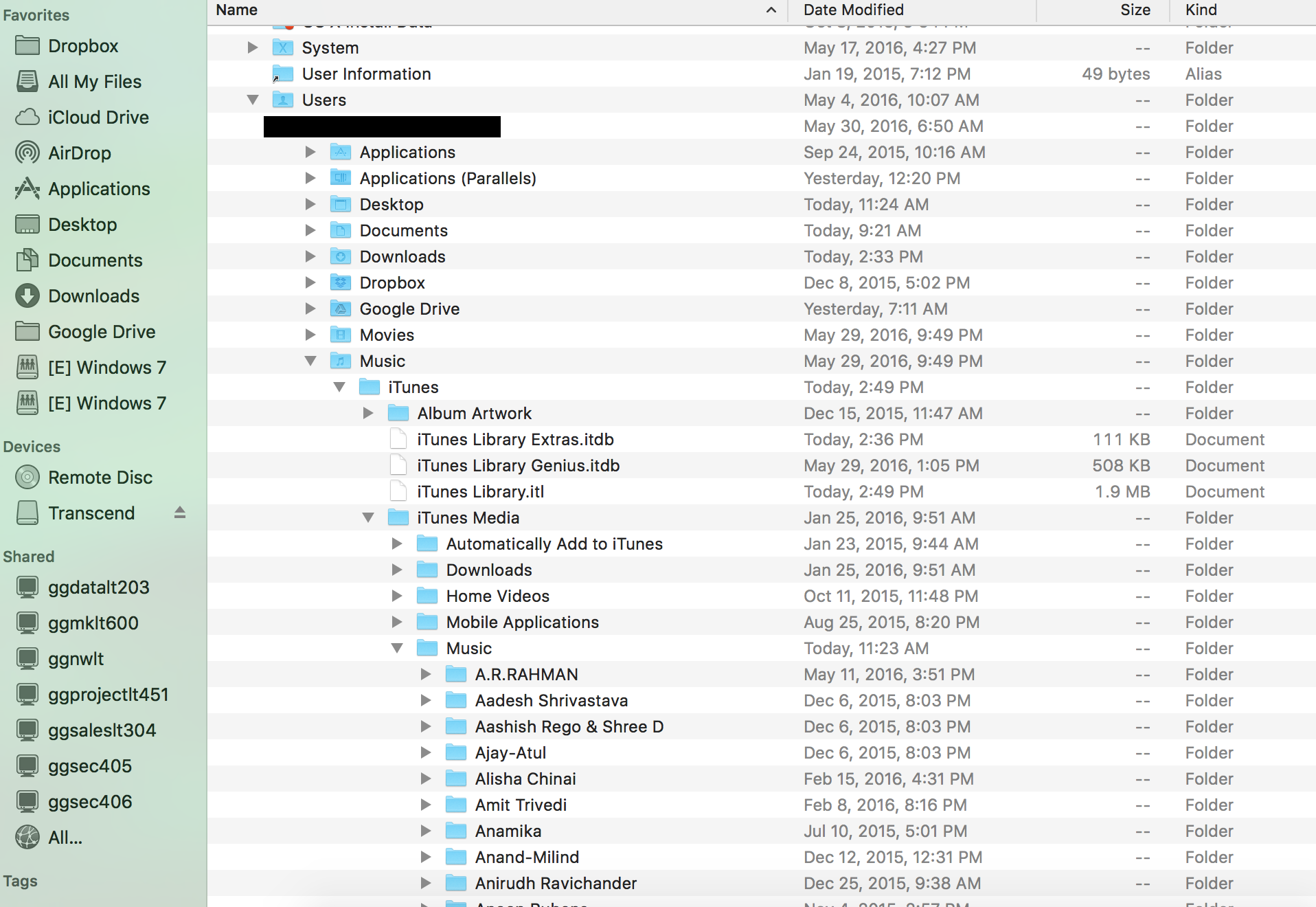Select the Anand-Milind folder name
Image resolution: width=1316 pixels, height=907 pixels.
[527, 857]
